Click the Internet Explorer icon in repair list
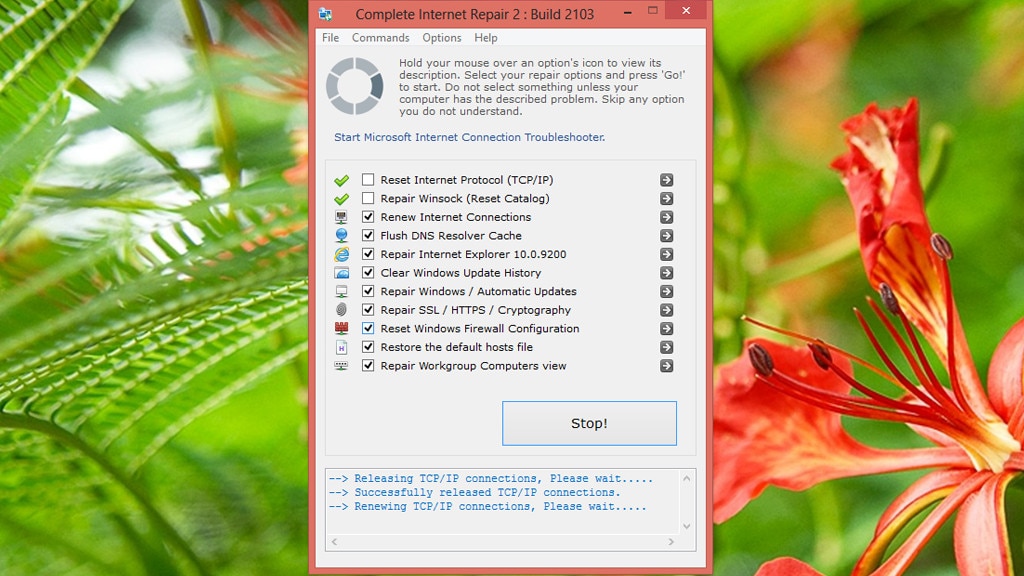 (x=341, y=254)
